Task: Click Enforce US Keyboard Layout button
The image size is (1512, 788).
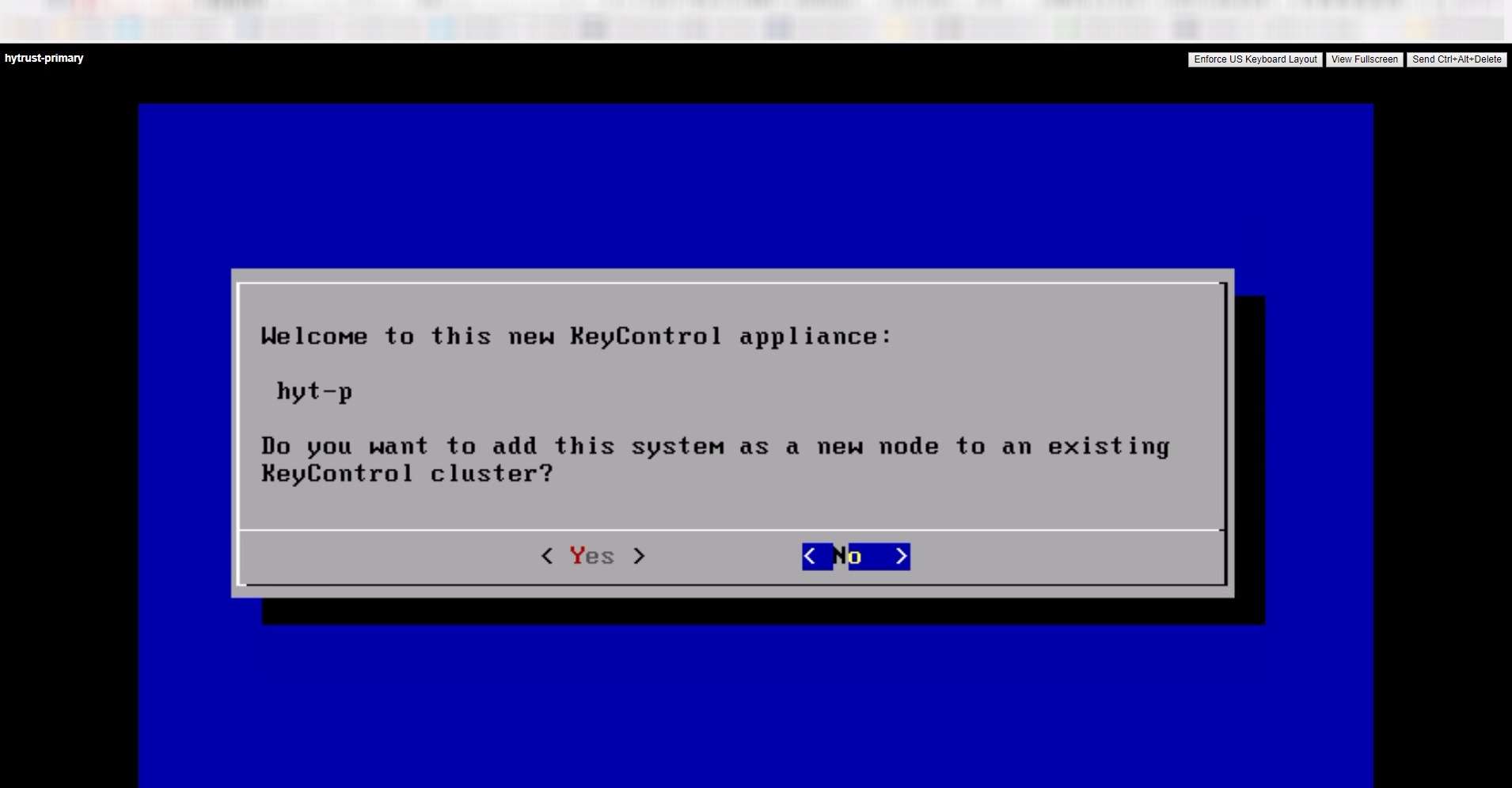Action: point(1255,59)
